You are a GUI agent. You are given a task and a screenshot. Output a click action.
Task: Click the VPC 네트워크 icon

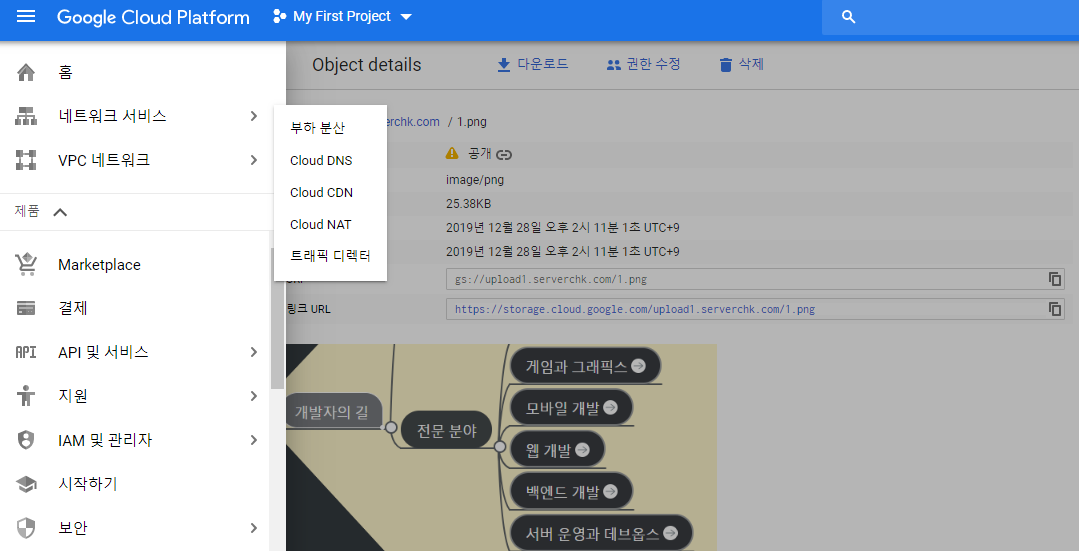(x=25, y=160)
